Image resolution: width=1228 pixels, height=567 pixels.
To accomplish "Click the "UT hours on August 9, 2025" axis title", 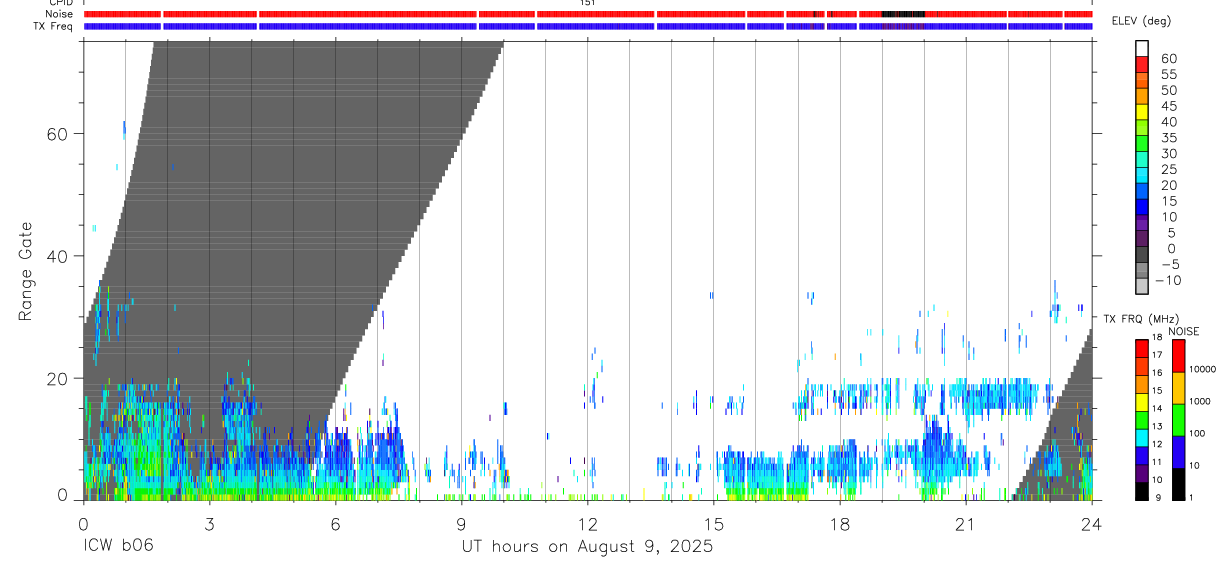I will click(x=587, y=546).
